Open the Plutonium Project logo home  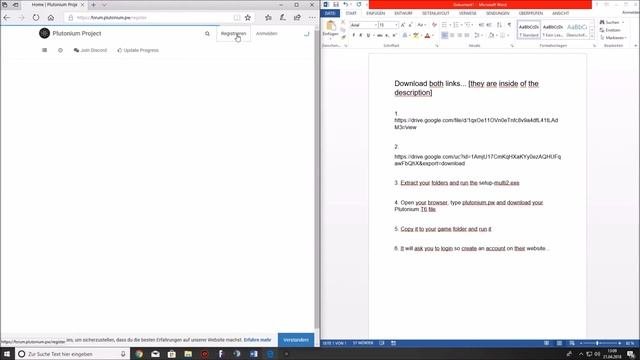point(44,33)
